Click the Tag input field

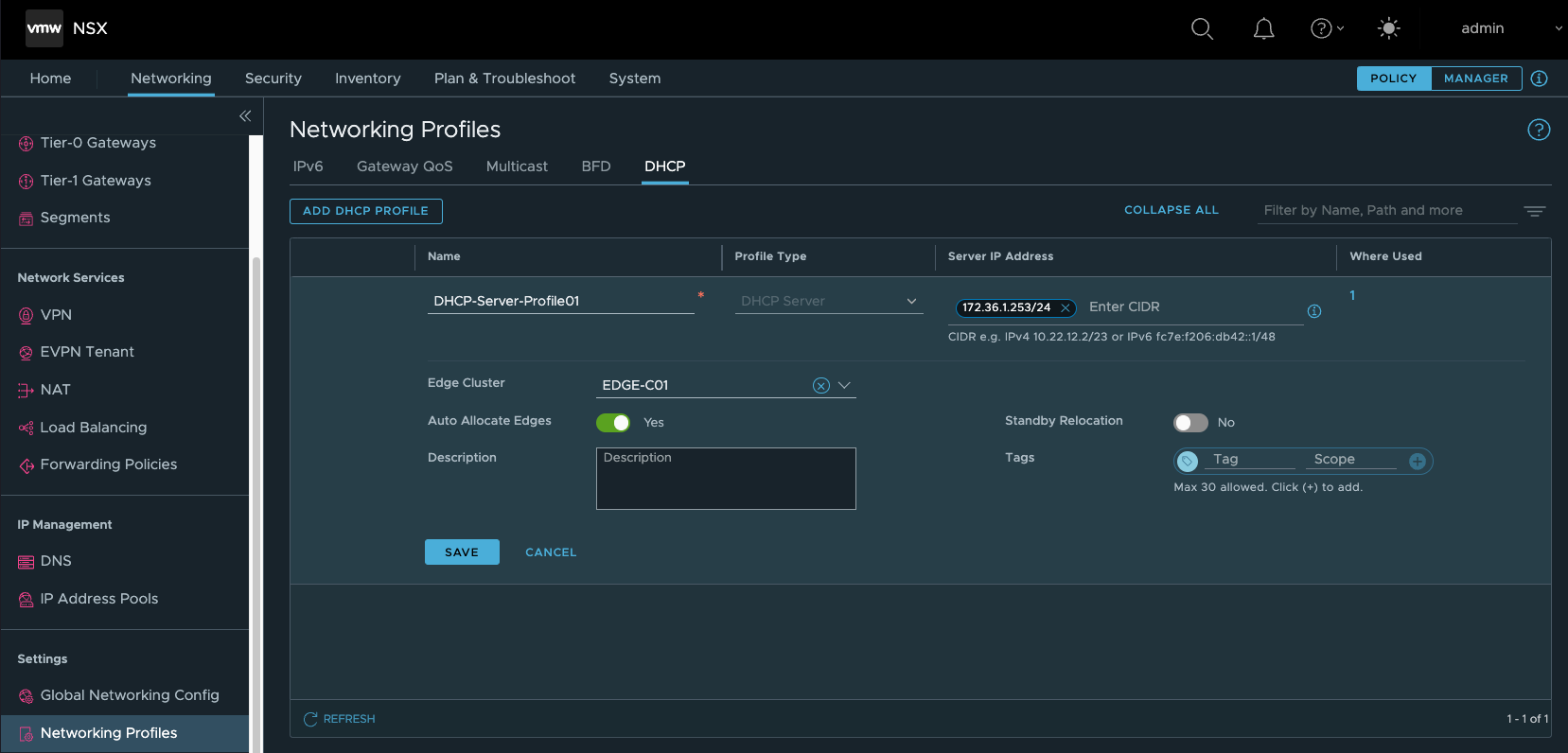click(x=1252, y=460)
